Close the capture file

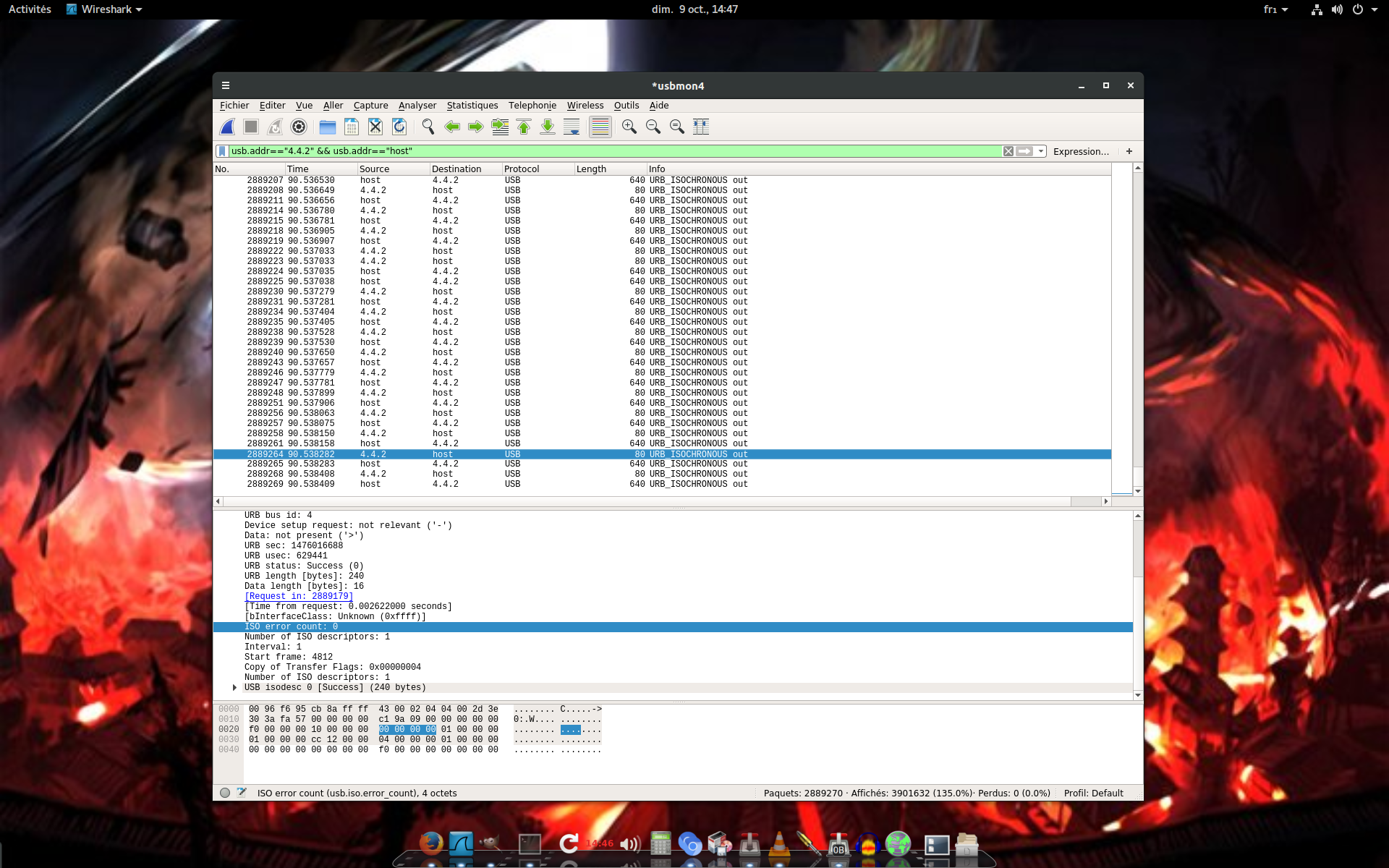point(375,127)
